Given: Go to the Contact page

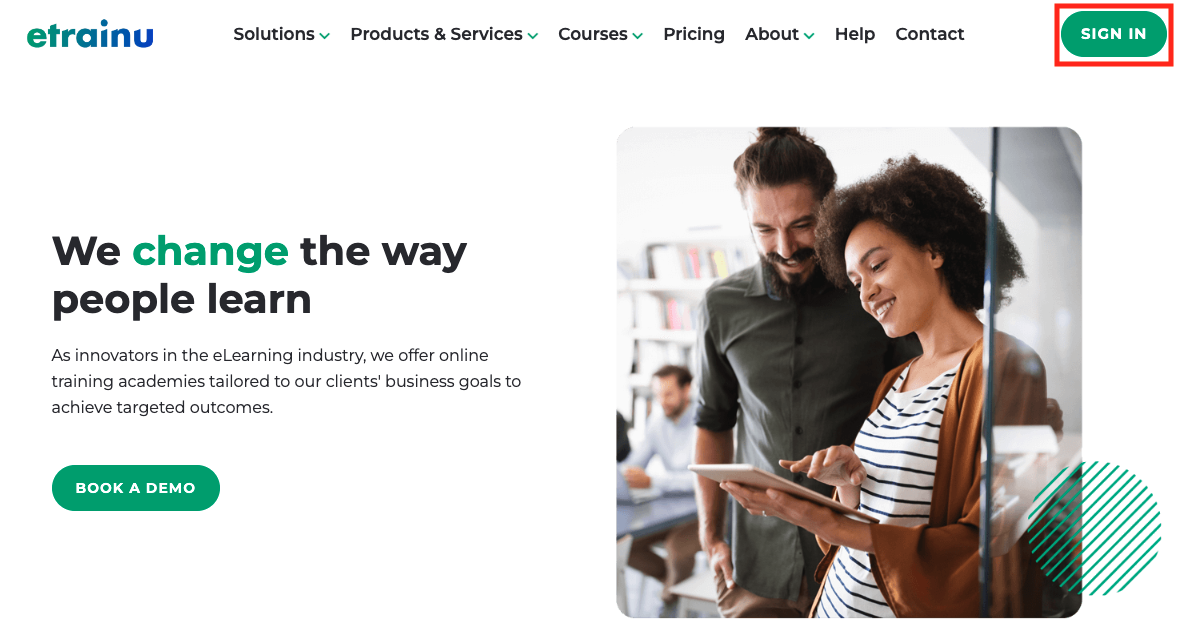Looking at the screenshot, I should pyautogui.click(x=930, y=34).
